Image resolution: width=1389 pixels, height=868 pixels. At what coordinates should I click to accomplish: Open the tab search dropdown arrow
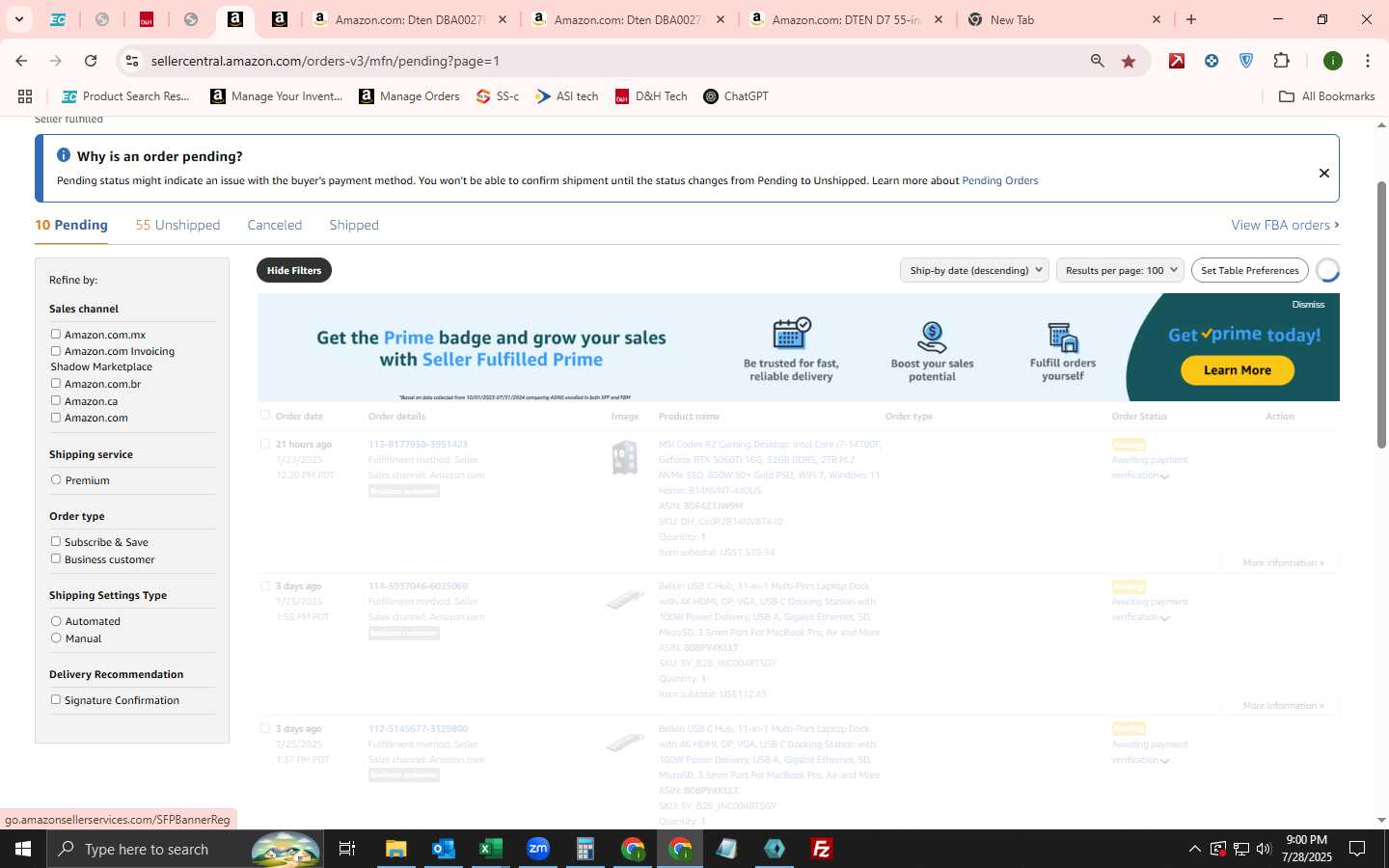tap(18, 19)
